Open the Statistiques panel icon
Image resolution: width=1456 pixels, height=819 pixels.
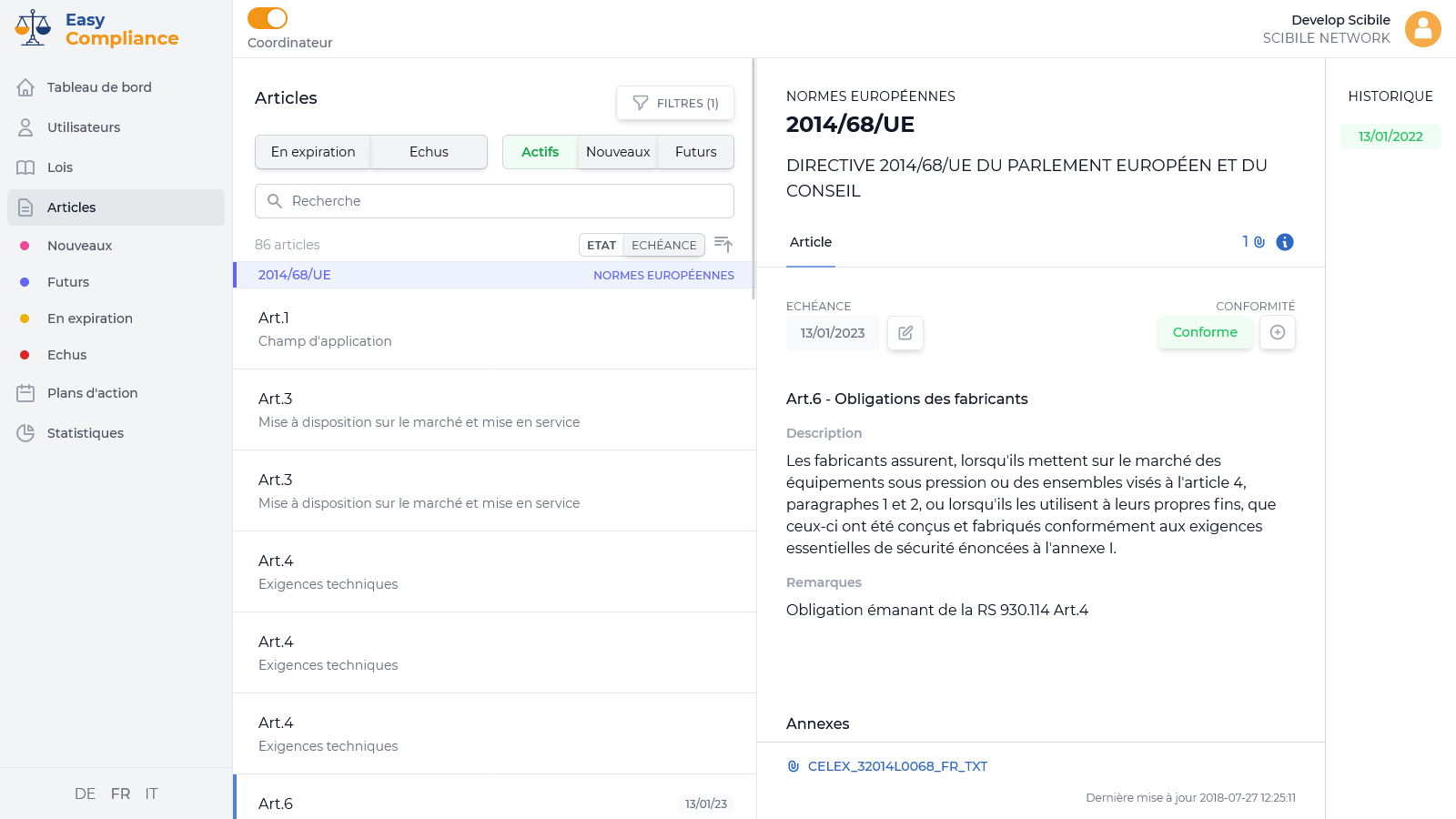[x=26, y=432]
